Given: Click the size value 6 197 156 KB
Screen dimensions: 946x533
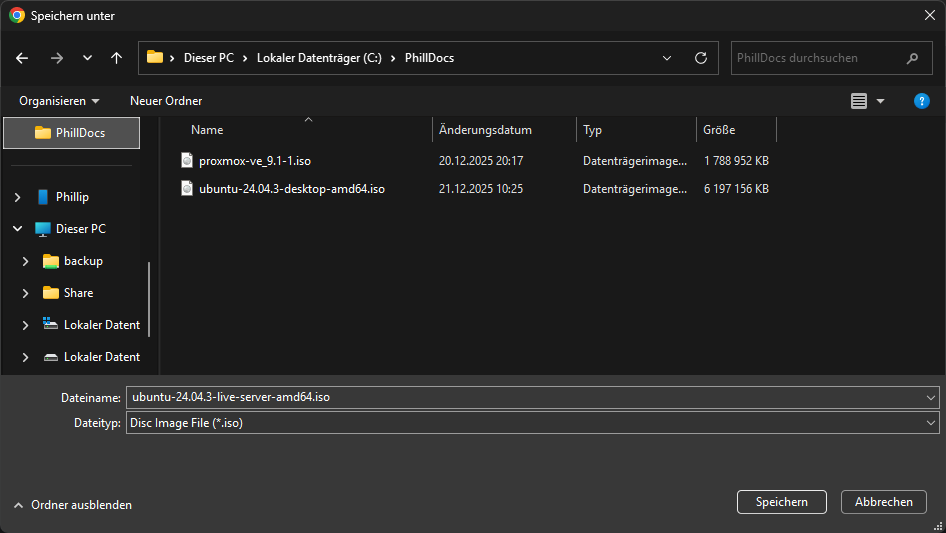Looking at the screenshot, I should [x=736, y=189].
